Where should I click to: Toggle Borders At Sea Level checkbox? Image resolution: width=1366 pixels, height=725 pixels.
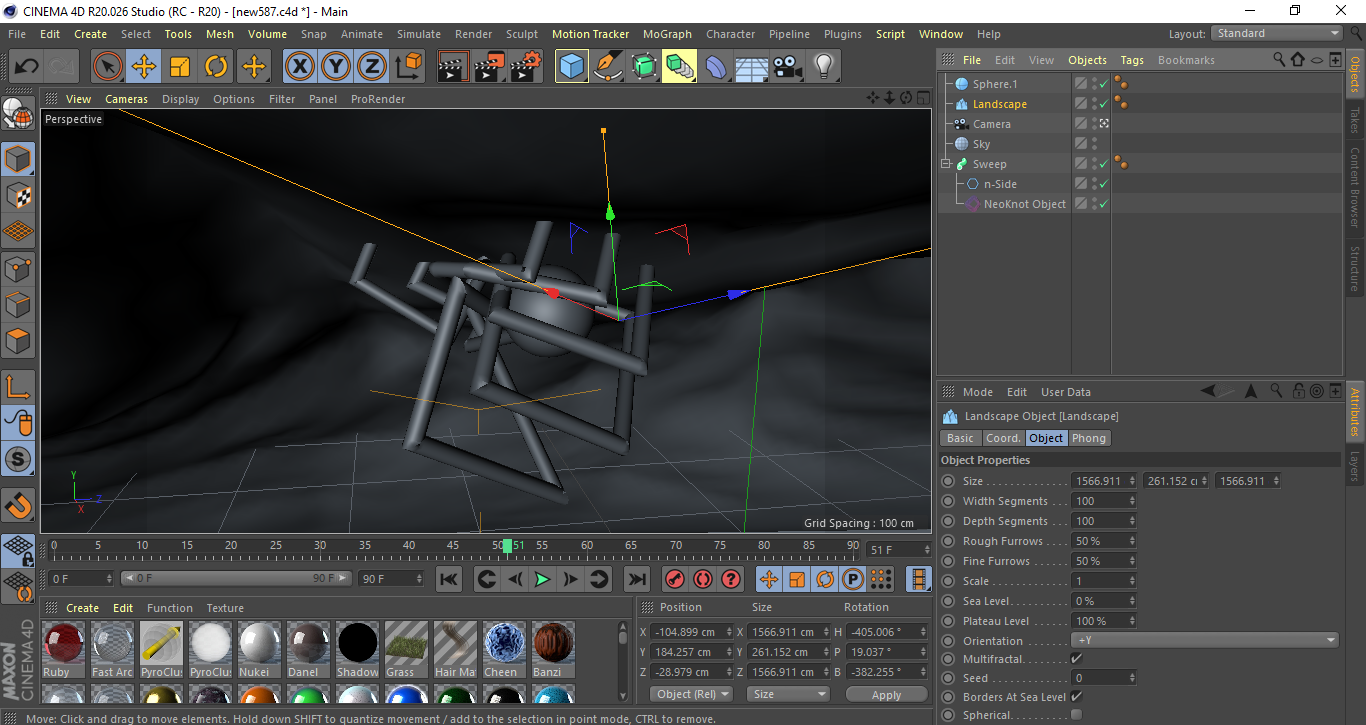coord(1076,696)
